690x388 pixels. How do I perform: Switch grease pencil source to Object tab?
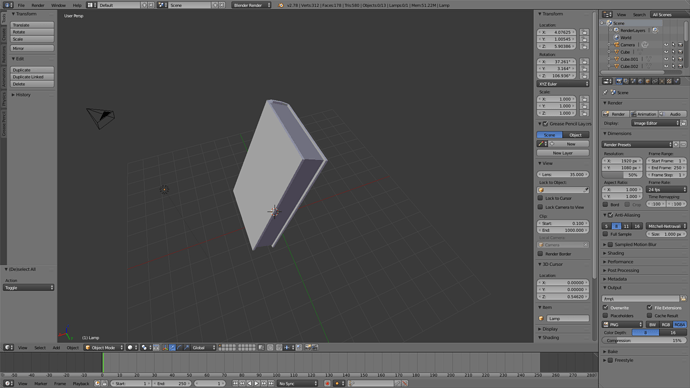tap(576, 135)
